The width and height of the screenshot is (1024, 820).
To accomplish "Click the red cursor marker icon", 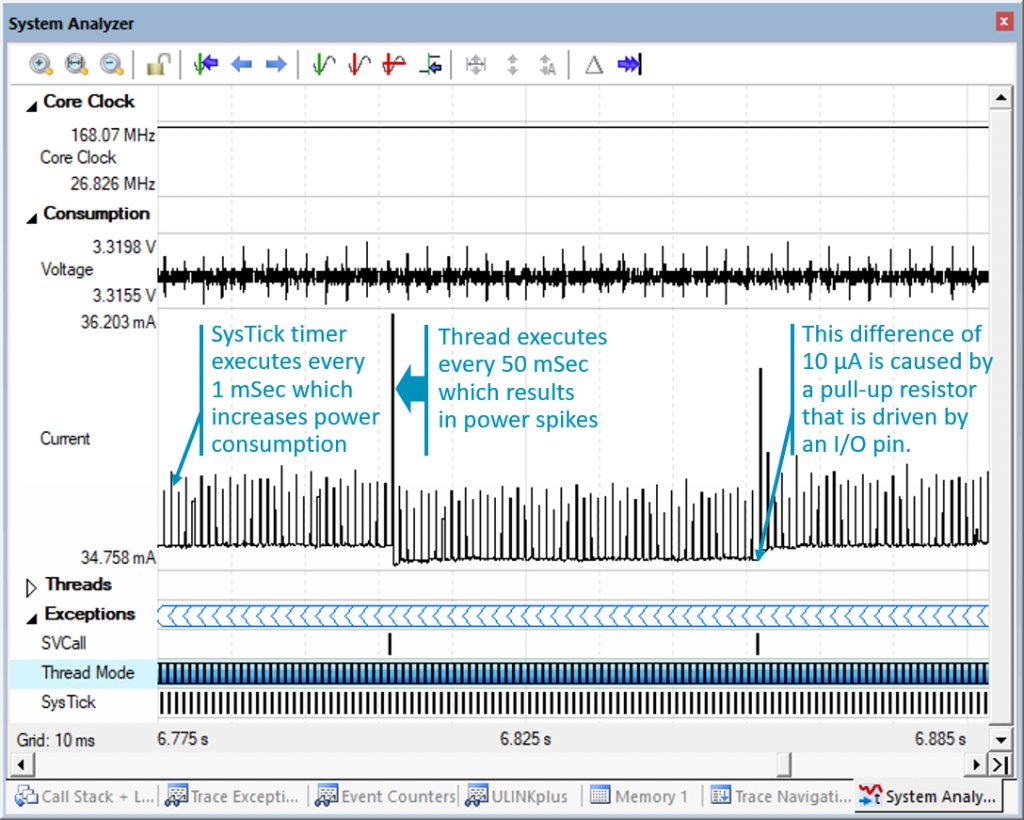I will (359, 65).
